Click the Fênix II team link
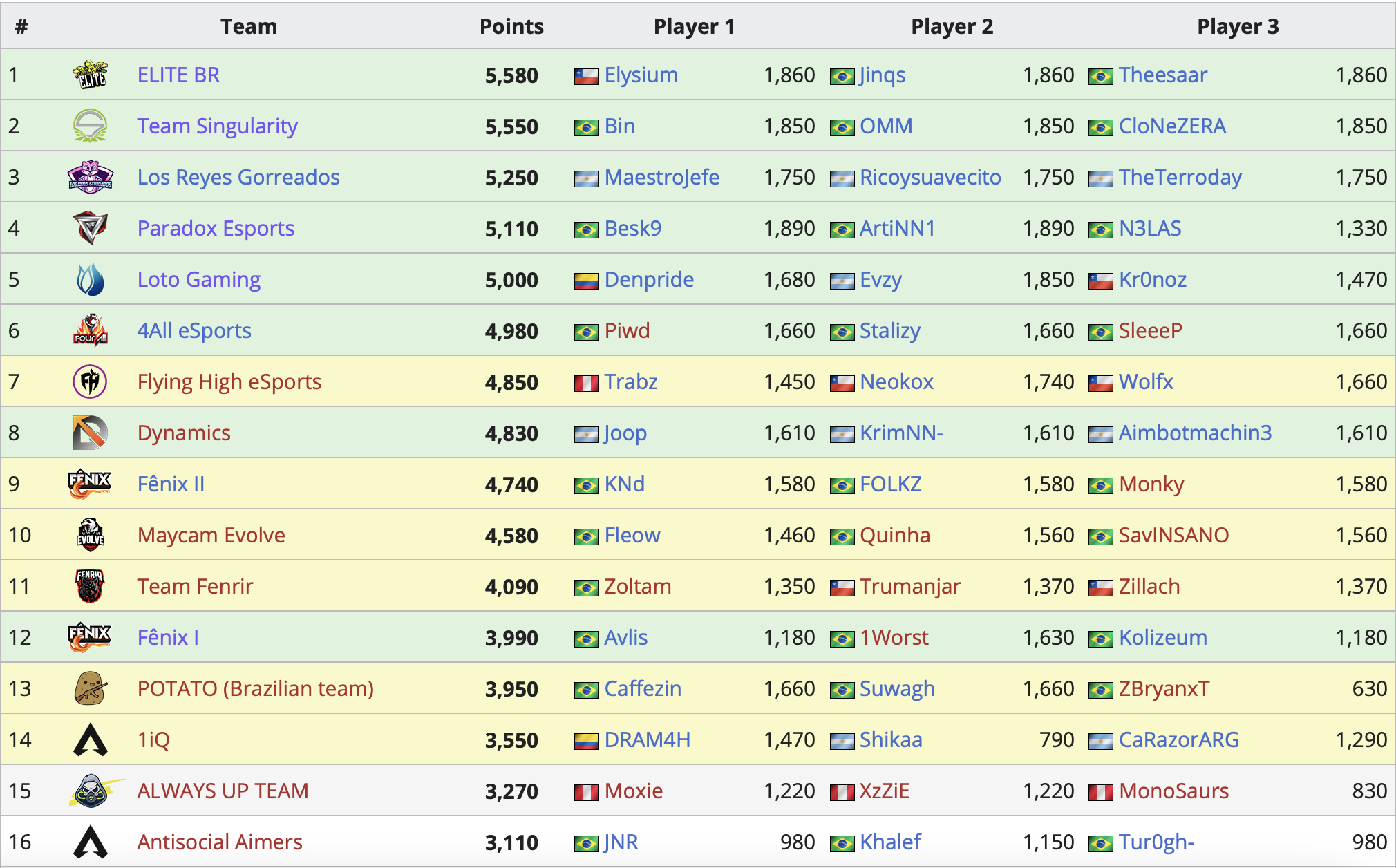 click(x=171, y=484)
